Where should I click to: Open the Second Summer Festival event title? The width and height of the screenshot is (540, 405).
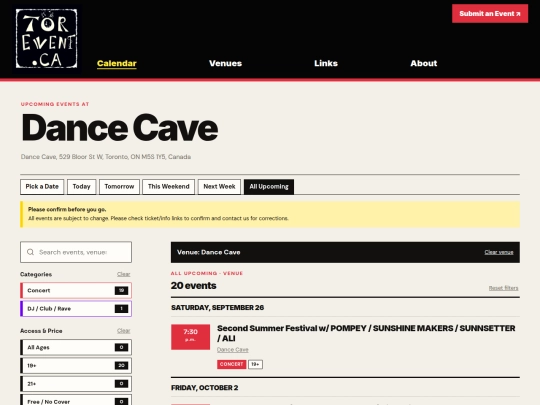(366, 333)
